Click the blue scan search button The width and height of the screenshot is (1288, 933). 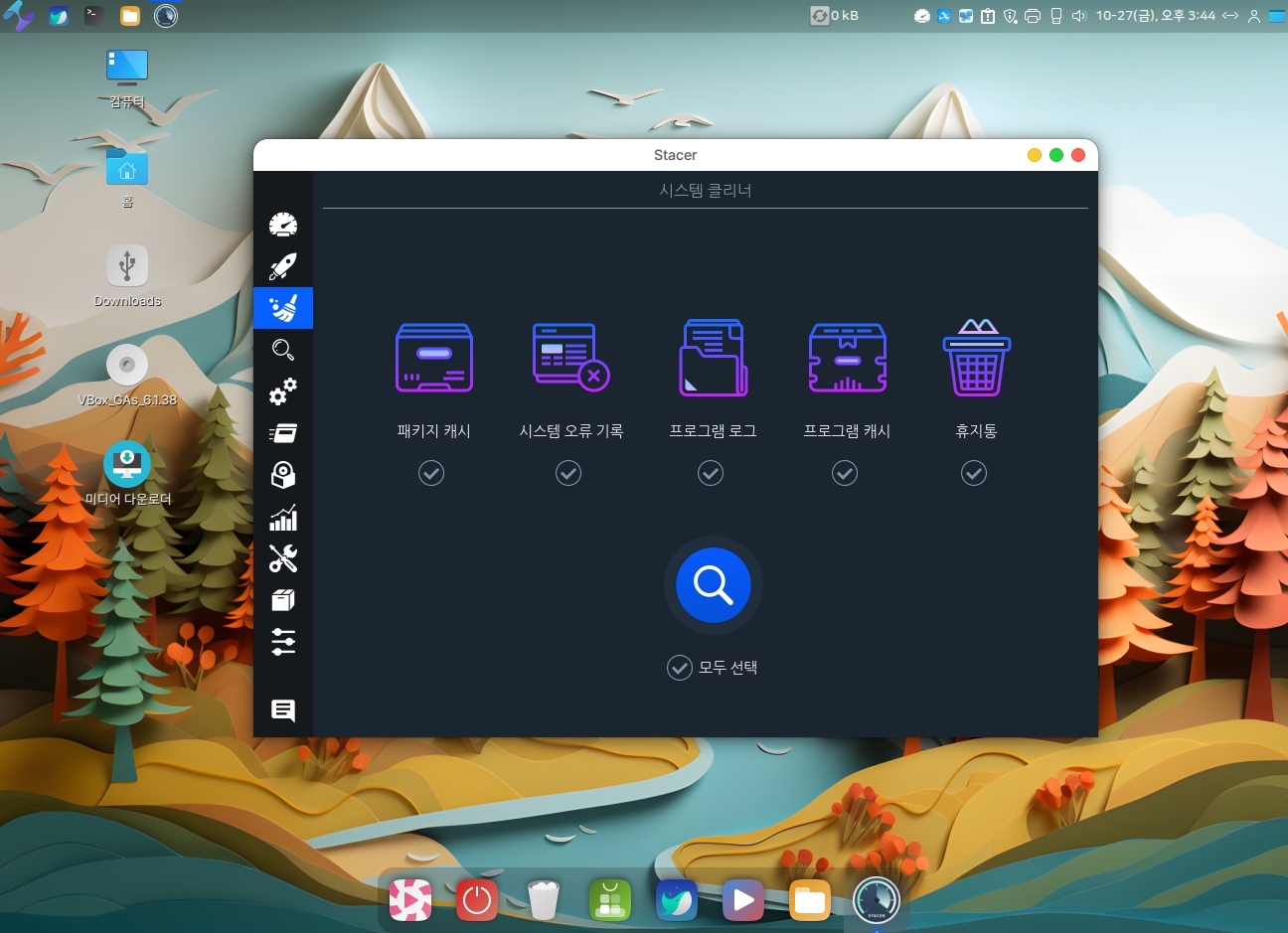[713, 585]
